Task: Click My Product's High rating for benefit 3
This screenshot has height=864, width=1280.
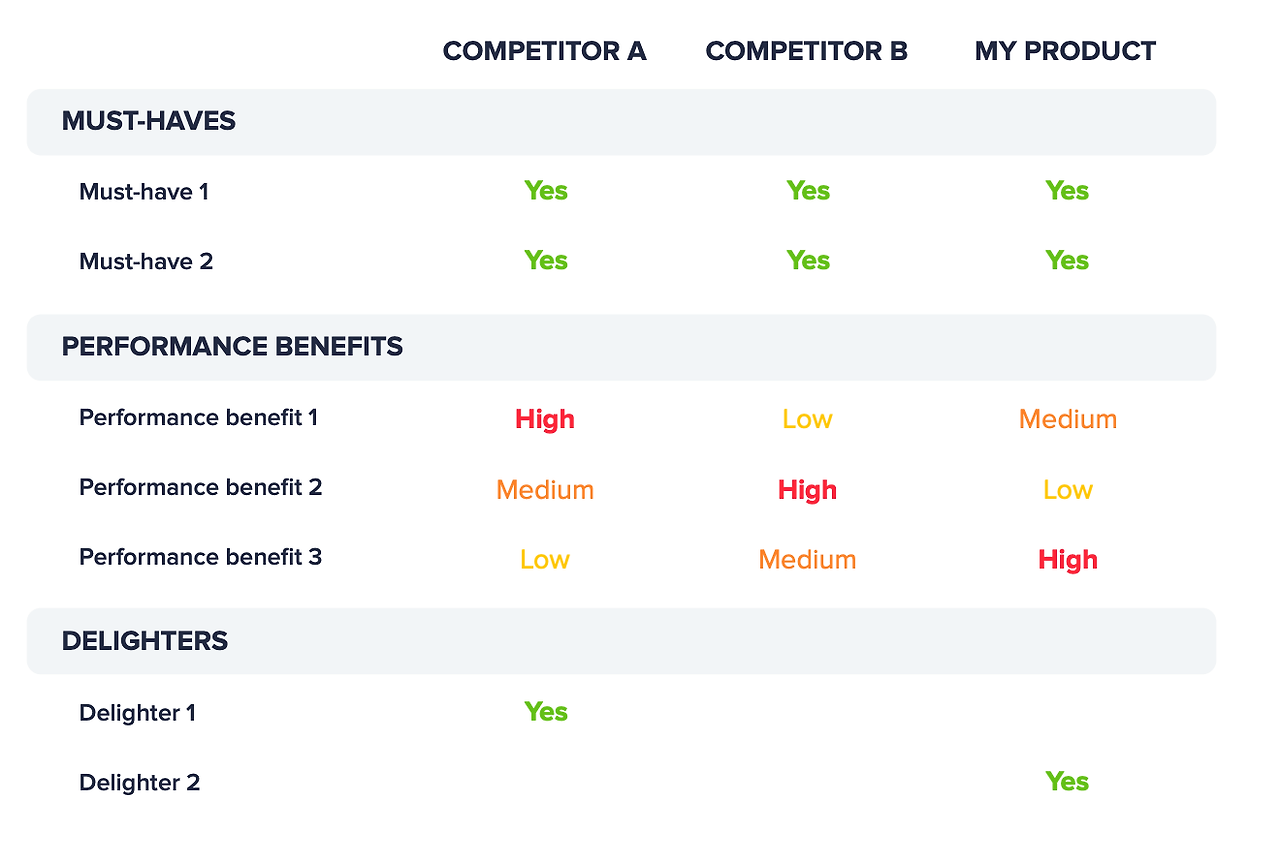Action: tap(1068, 560)
